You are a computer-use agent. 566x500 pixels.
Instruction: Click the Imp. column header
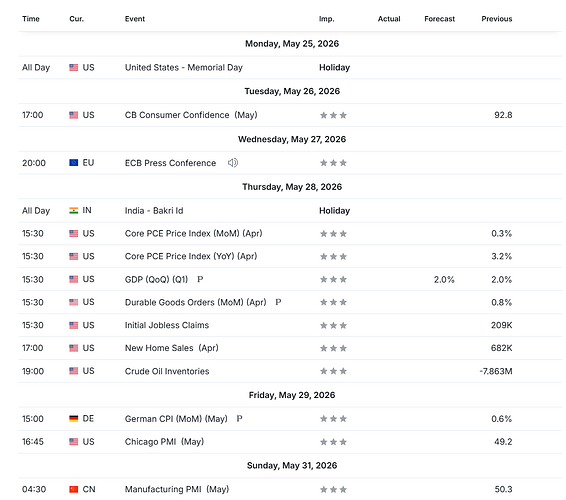click(327, 19)
